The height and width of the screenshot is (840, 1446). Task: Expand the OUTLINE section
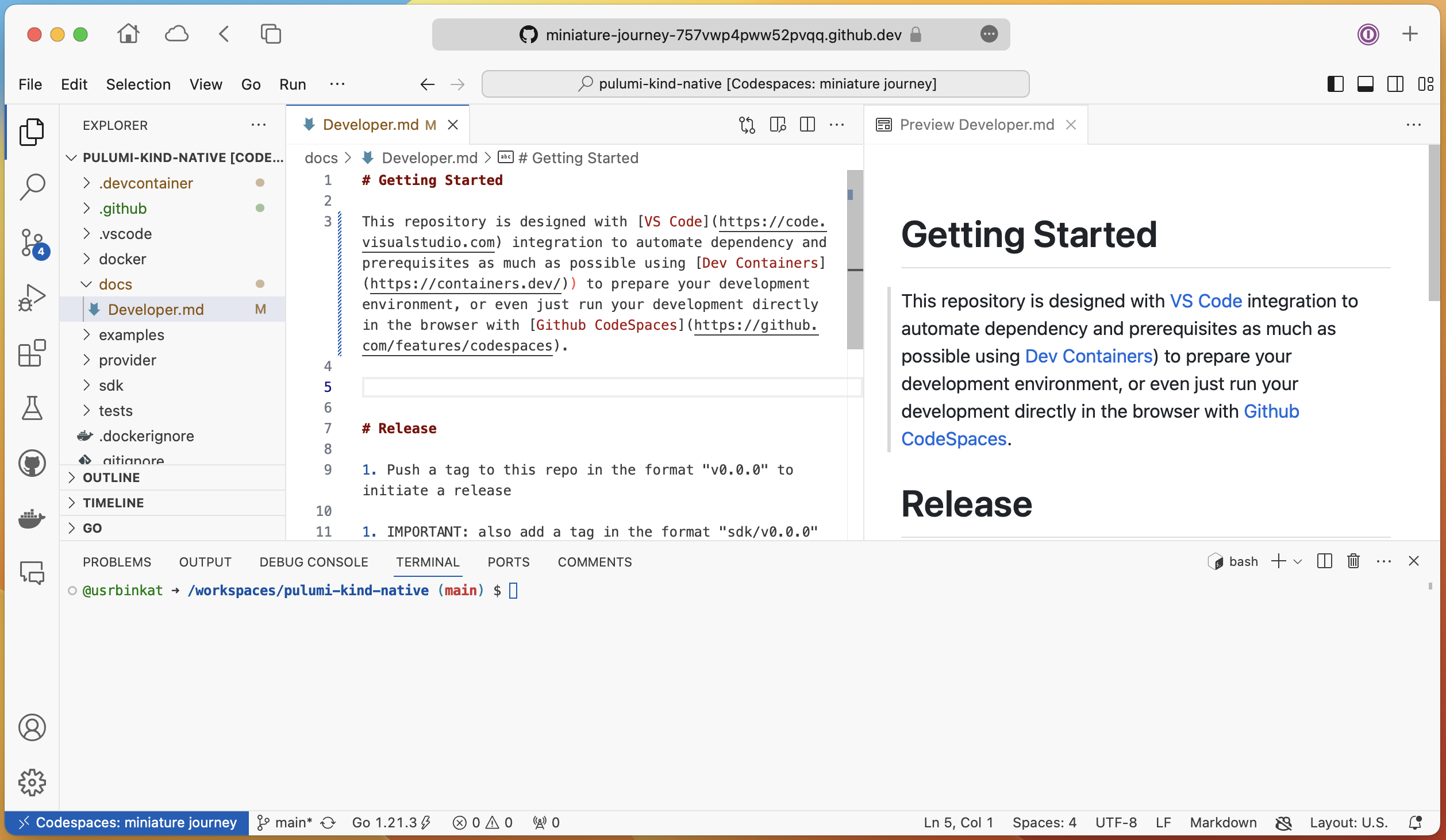pos(172,477)
